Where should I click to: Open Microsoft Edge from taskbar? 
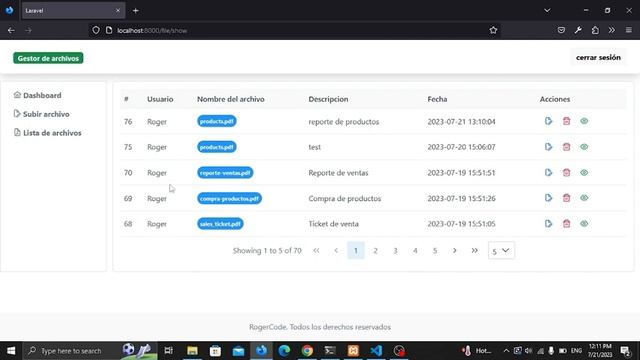pos(284,351)
